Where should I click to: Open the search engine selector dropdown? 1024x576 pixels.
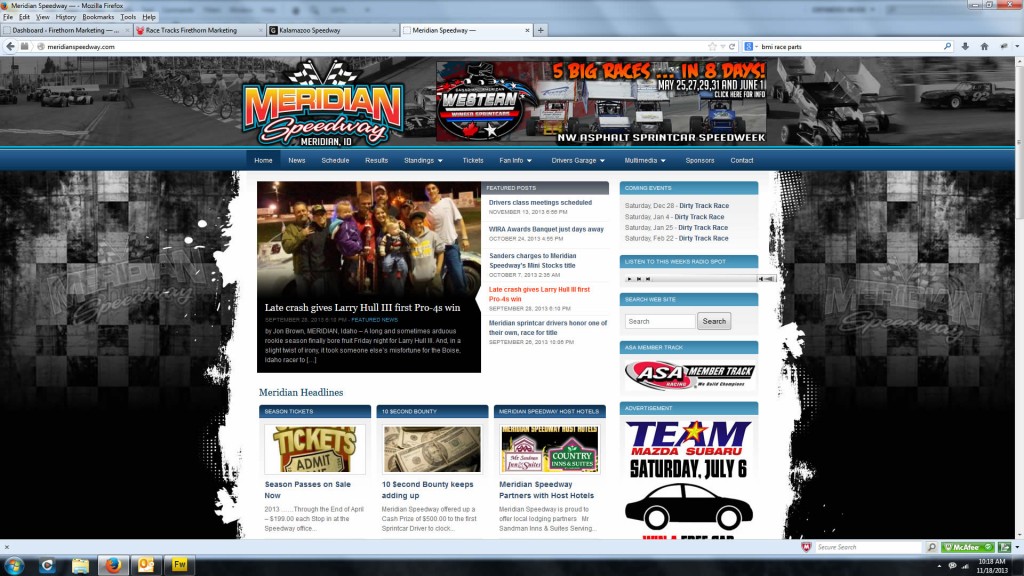pos(750,46)
